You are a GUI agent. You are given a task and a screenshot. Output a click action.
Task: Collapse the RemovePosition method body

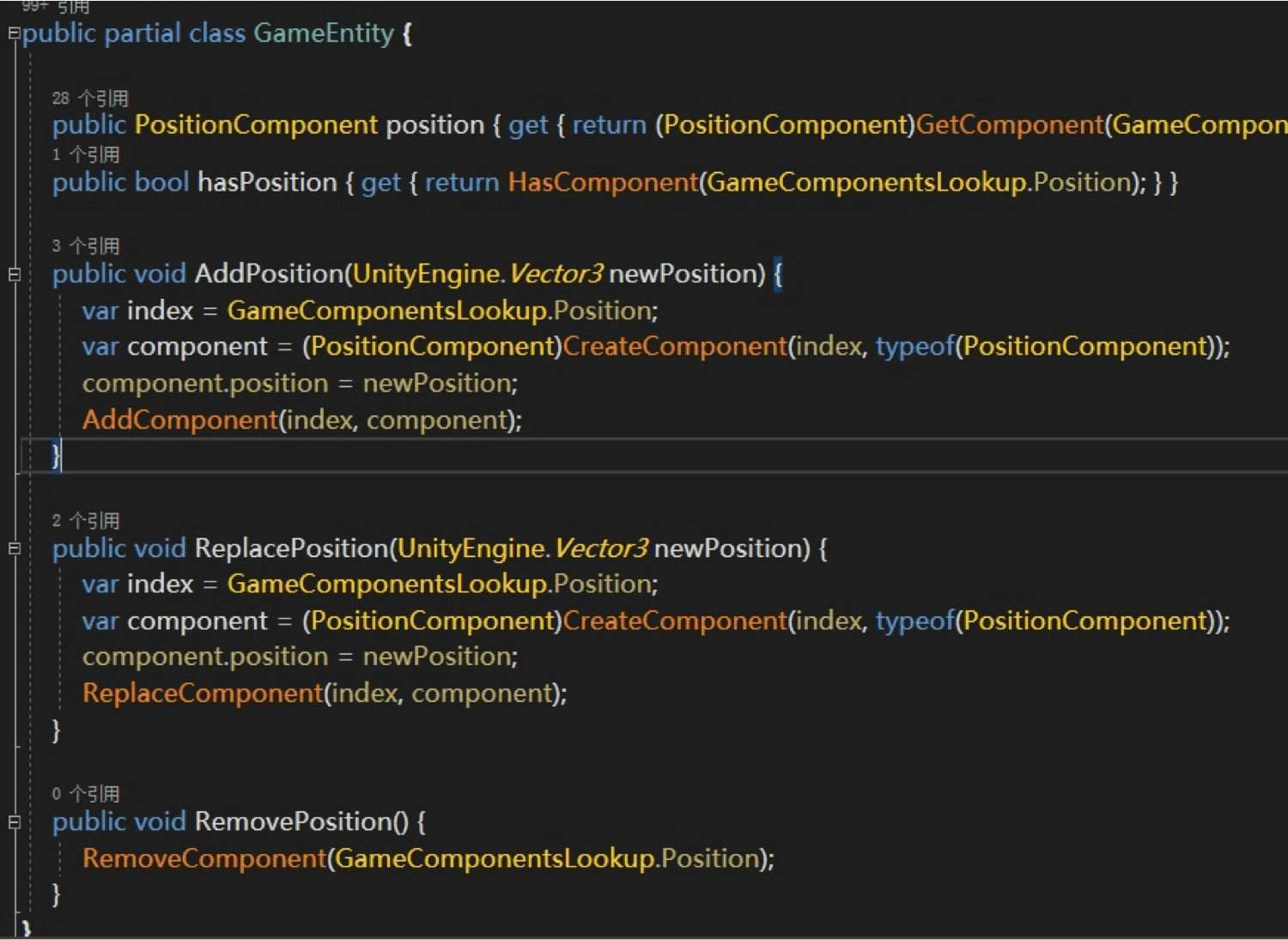coord(14,822)
